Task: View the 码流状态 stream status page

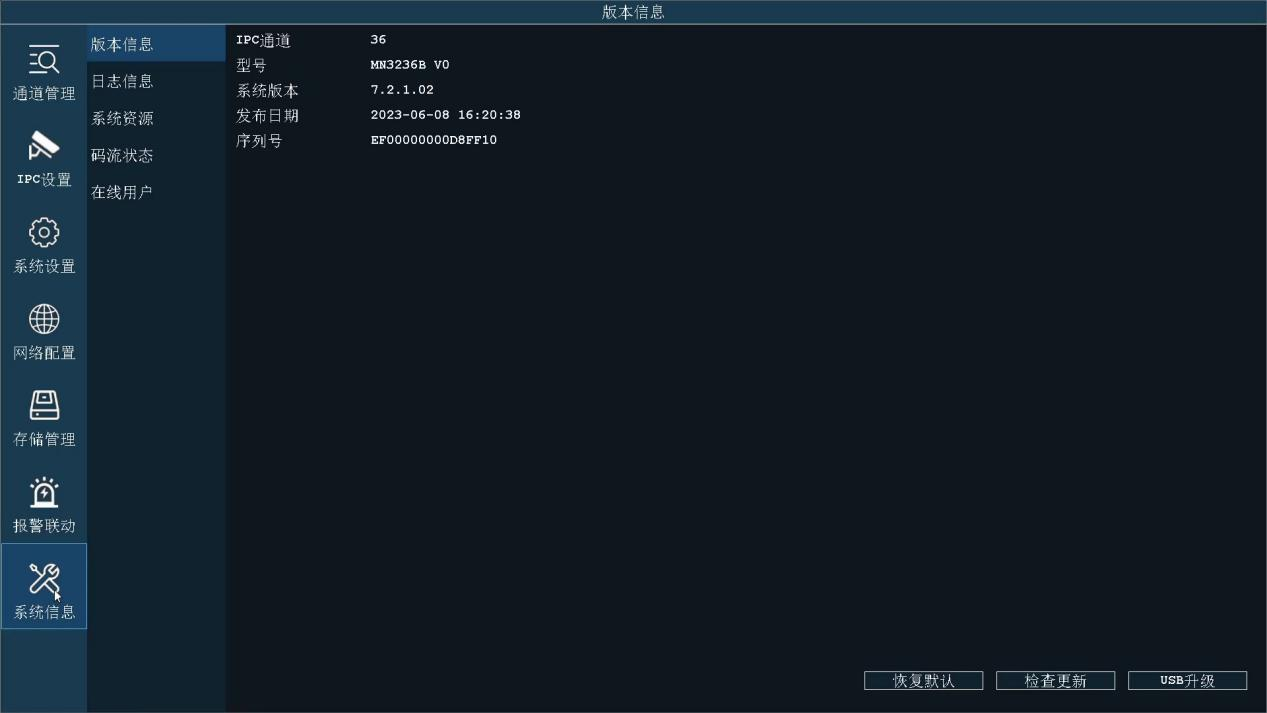Action: (123, 155)
